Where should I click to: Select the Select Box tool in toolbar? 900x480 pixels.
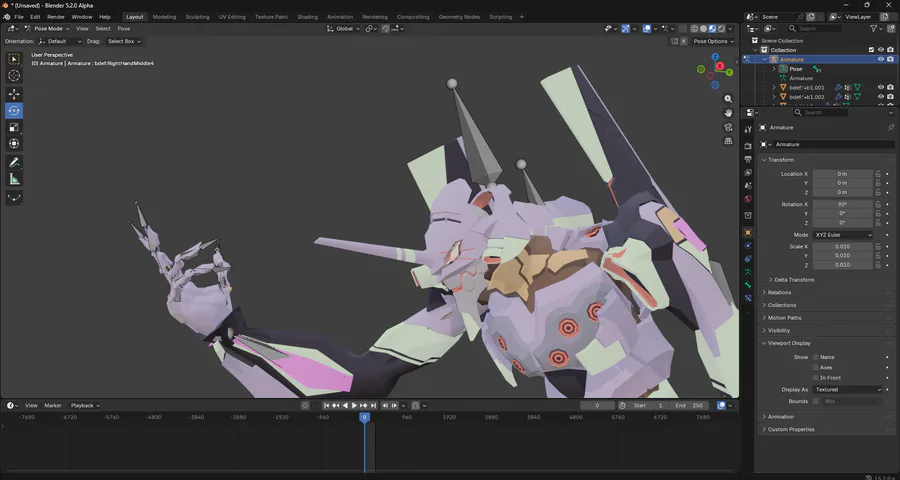14,59
